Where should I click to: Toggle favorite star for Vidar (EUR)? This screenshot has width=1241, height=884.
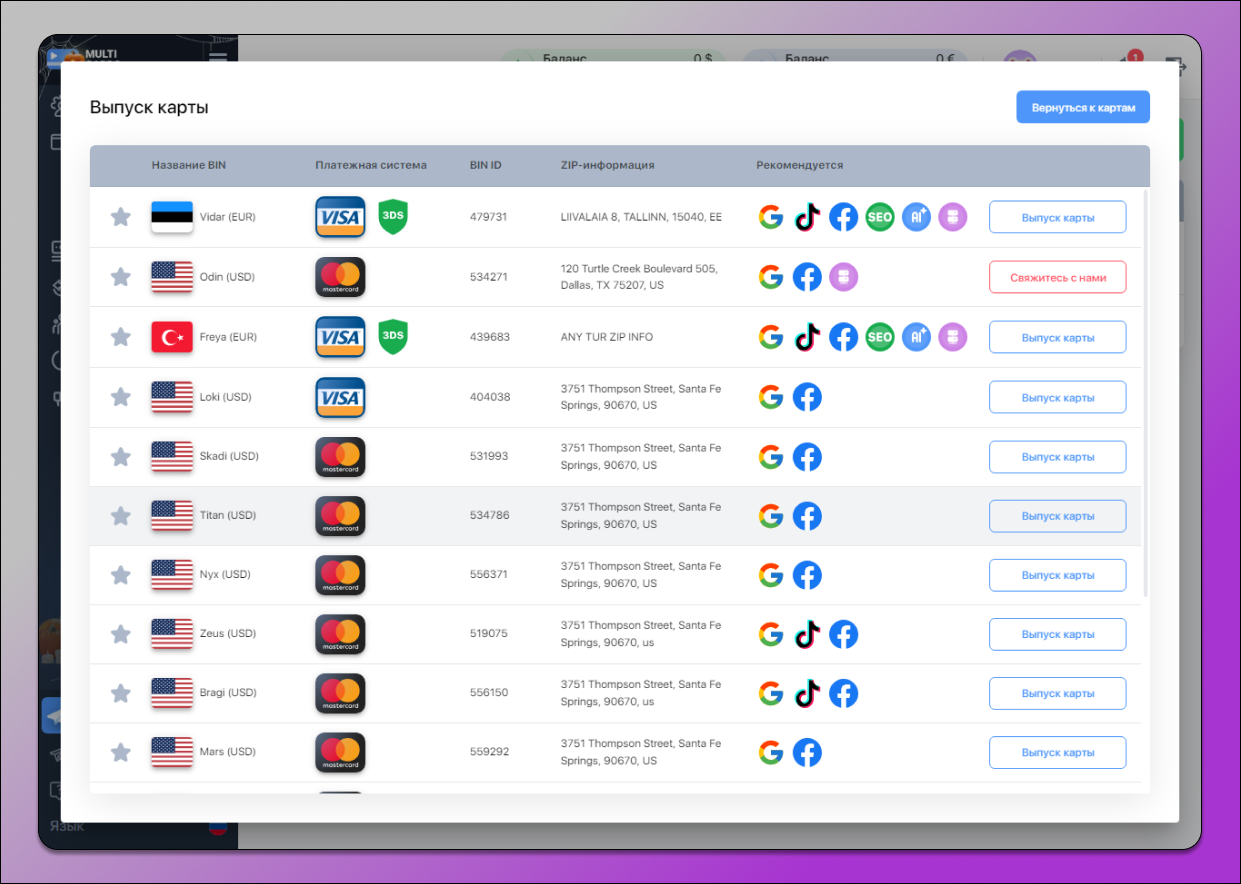(x=120, y=217)
